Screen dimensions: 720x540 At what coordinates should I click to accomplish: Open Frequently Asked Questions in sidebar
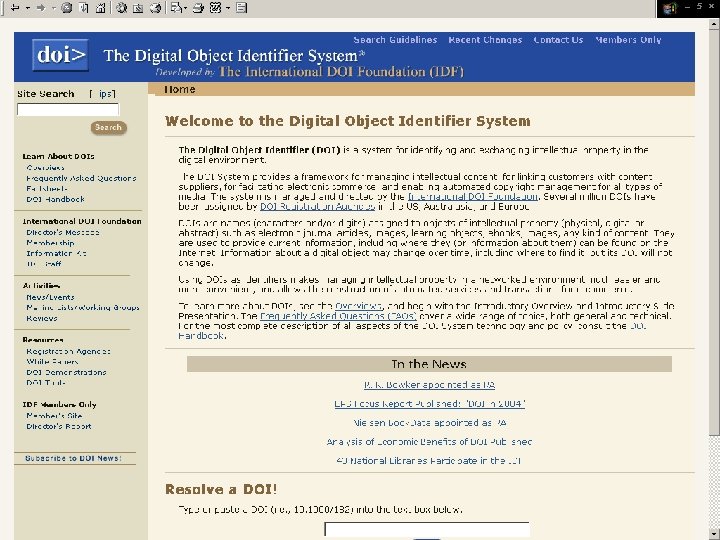pos(81,178)
